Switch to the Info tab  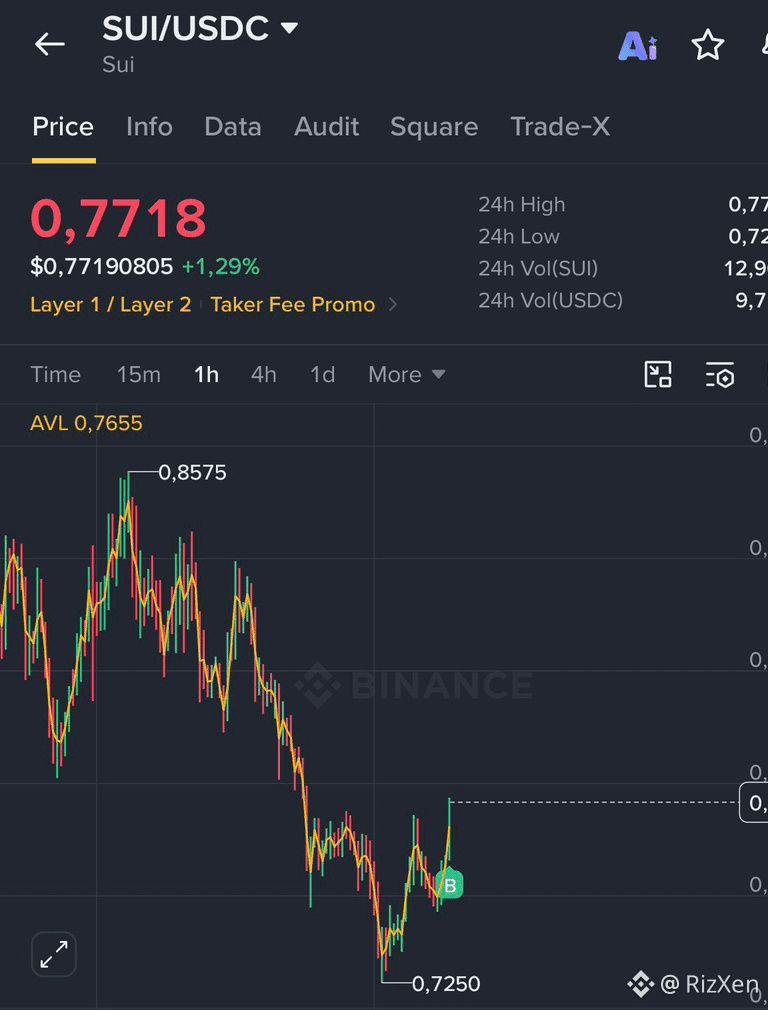click(x=149, y=127)
